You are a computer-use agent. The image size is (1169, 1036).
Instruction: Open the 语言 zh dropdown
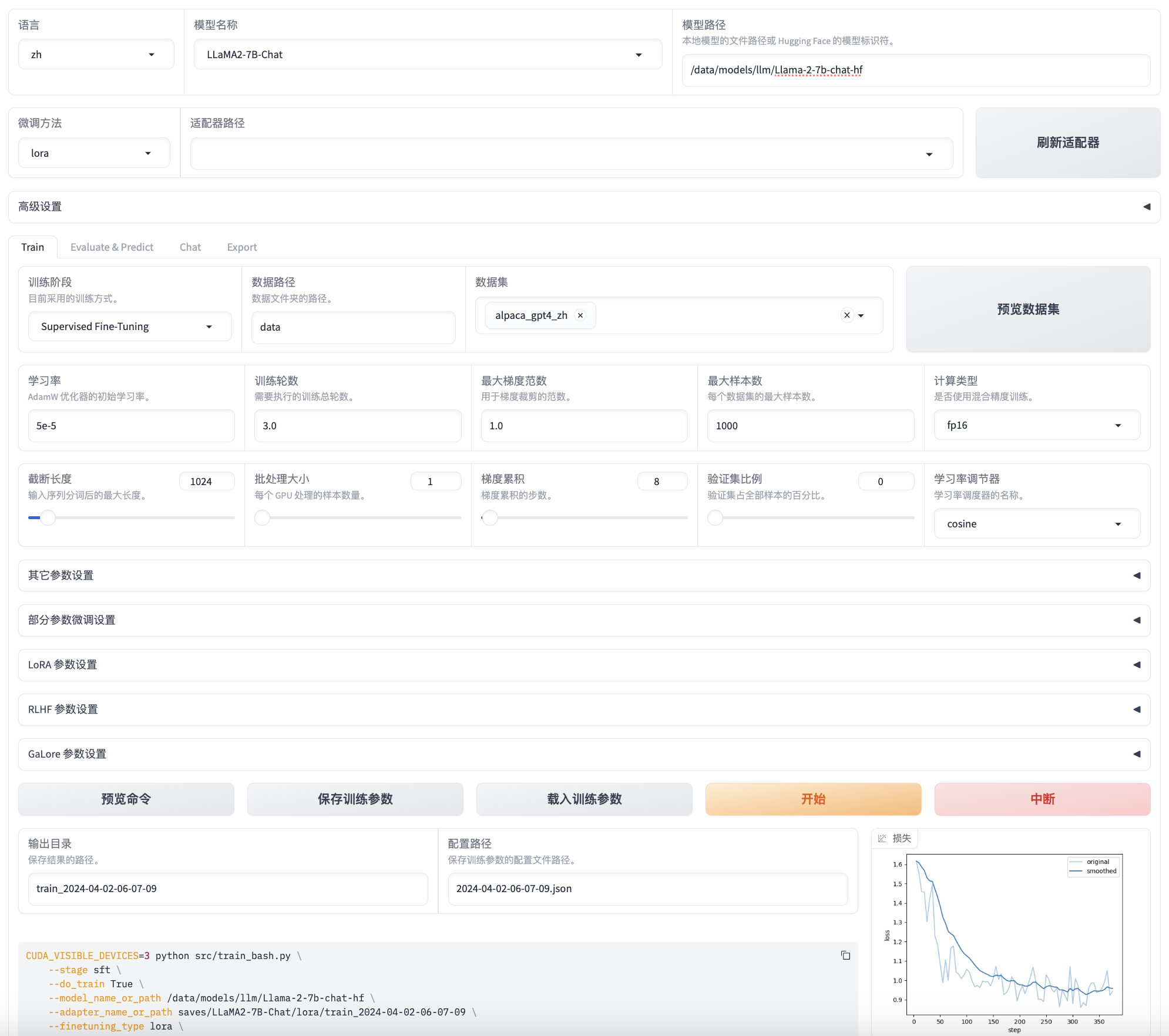(96, 55)
